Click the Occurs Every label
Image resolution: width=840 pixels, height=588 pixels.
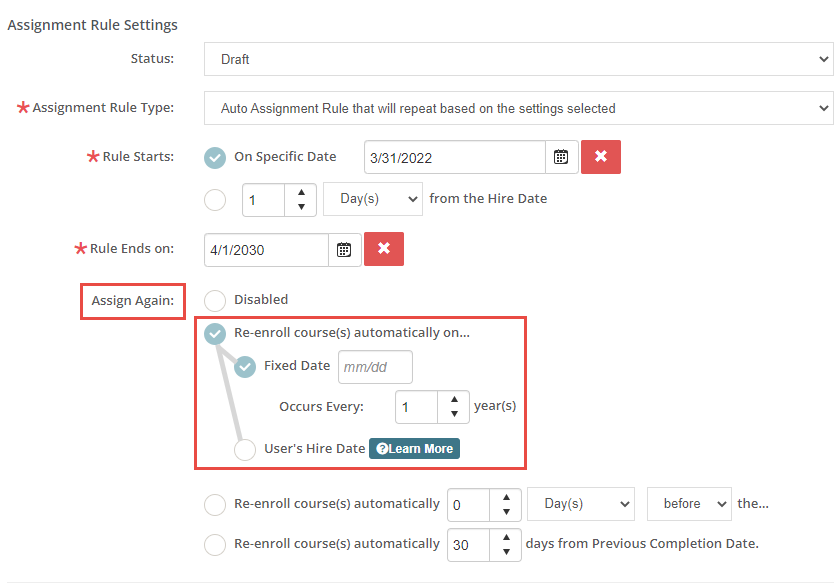click(x=321, y=406)
